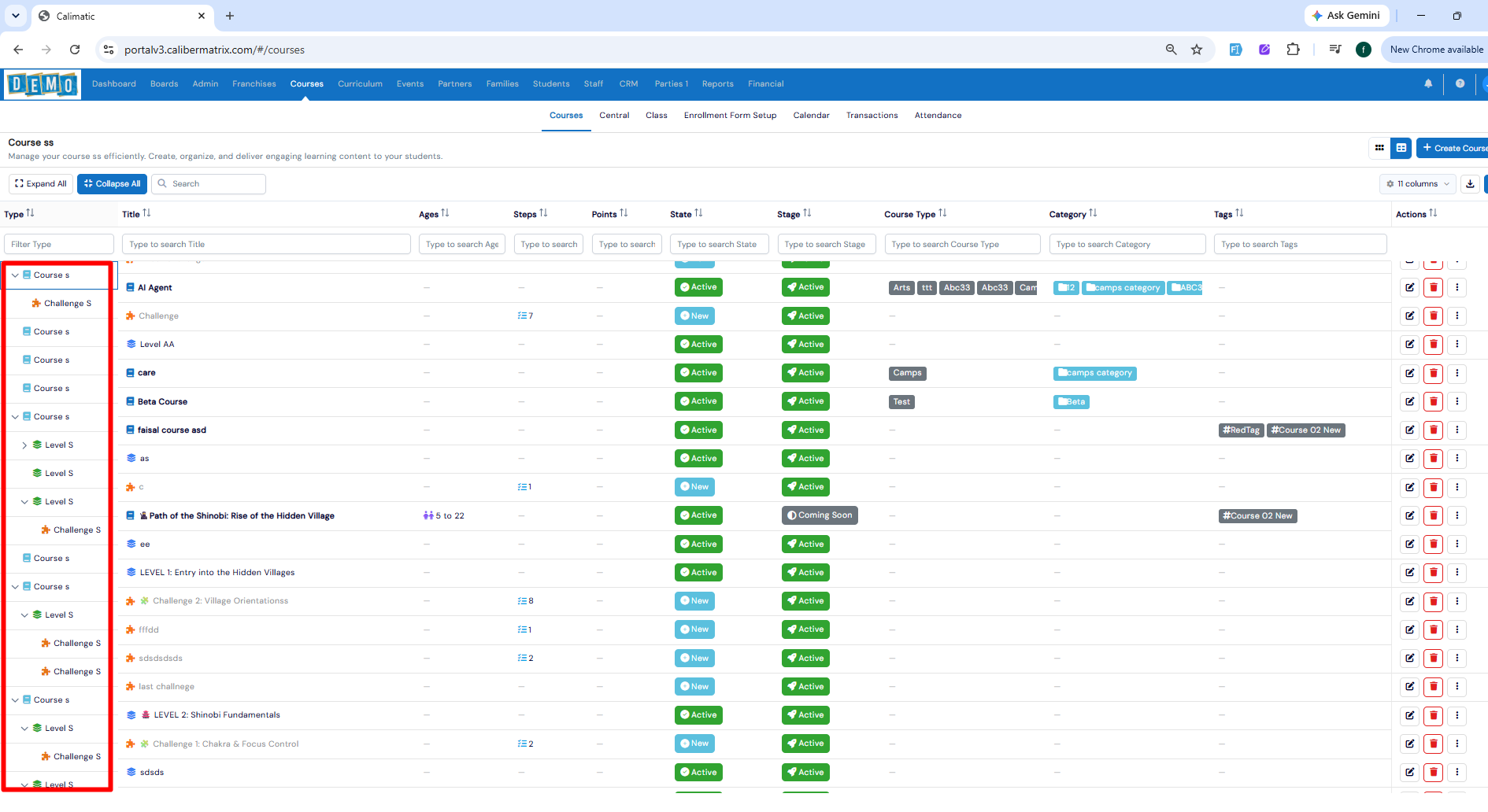Click the edit icon for AI Agent row
Screen dimensions: 1488x812
pos(1409,287)
